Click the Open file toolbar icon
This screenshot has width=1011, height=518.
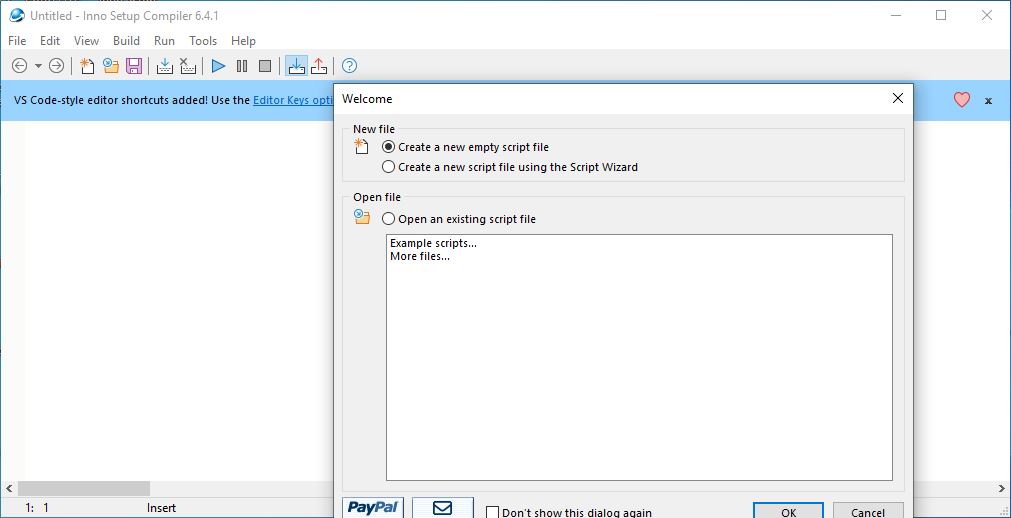coord(111,66)
